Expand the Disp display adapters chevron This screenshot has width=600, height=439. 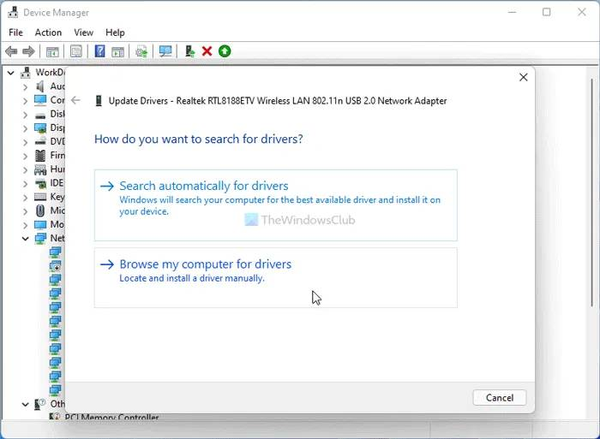click(25, 129)
